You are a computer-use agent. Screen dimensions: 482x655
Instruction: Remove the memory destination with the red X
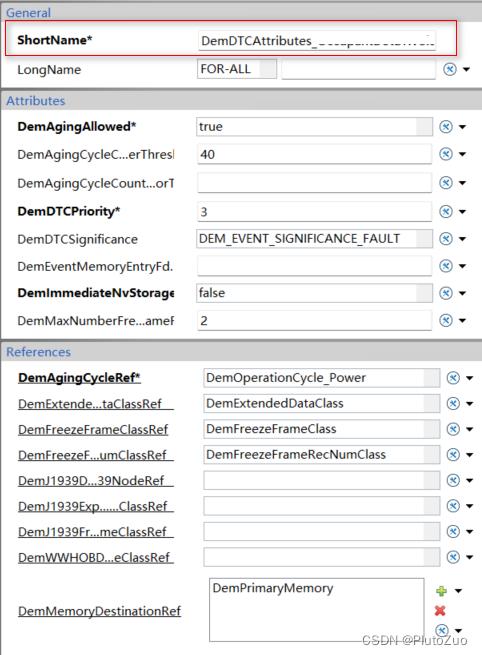(440, 611)
